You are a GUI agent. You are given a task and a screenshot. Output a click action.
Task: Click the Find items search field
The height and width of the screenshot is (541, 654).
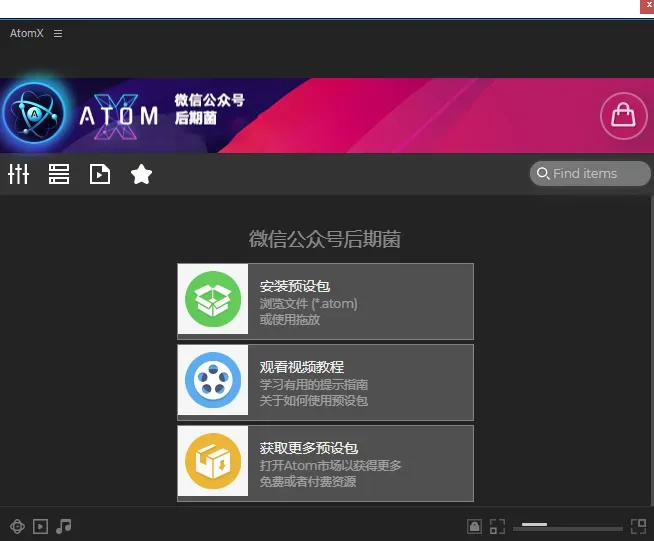coord(590,174)
